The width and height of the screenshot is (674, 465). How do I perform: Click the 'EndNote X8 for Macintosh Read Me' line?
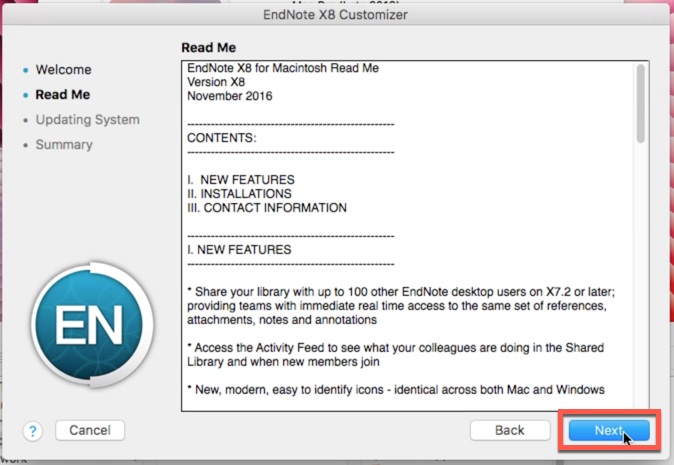(283, 68)
